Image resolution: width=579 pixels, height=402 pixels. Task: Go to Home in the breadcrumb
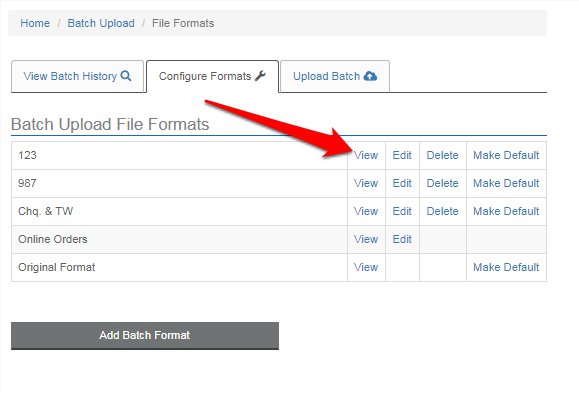[35, 23]
